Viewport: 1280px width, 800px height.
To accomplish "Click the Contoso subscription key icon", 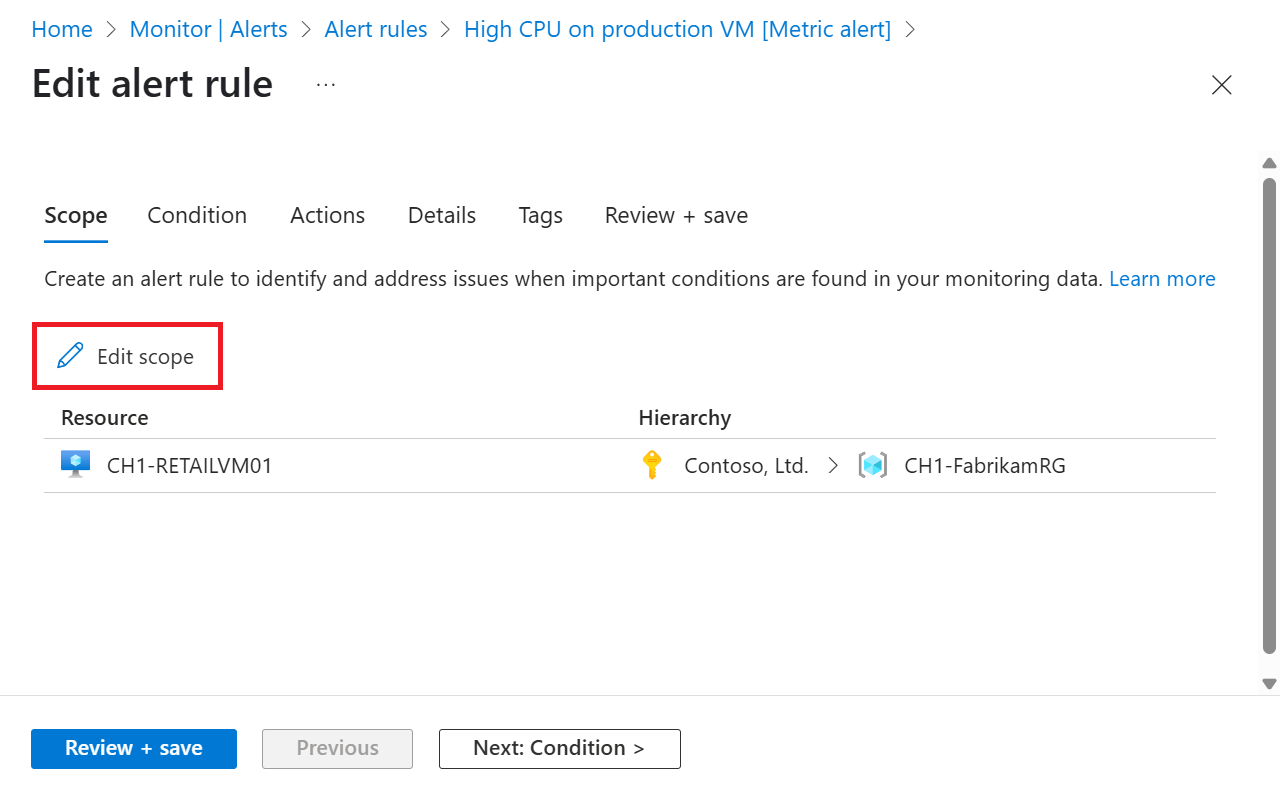I will point(652,465).
